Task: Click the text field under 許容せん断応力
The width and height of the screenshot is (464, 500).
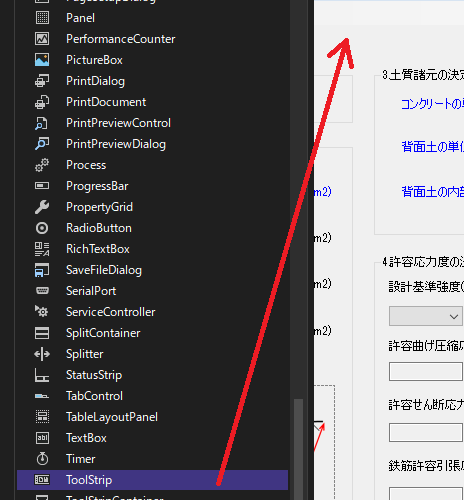Action: pyautogui.click(x=426, y=432)
